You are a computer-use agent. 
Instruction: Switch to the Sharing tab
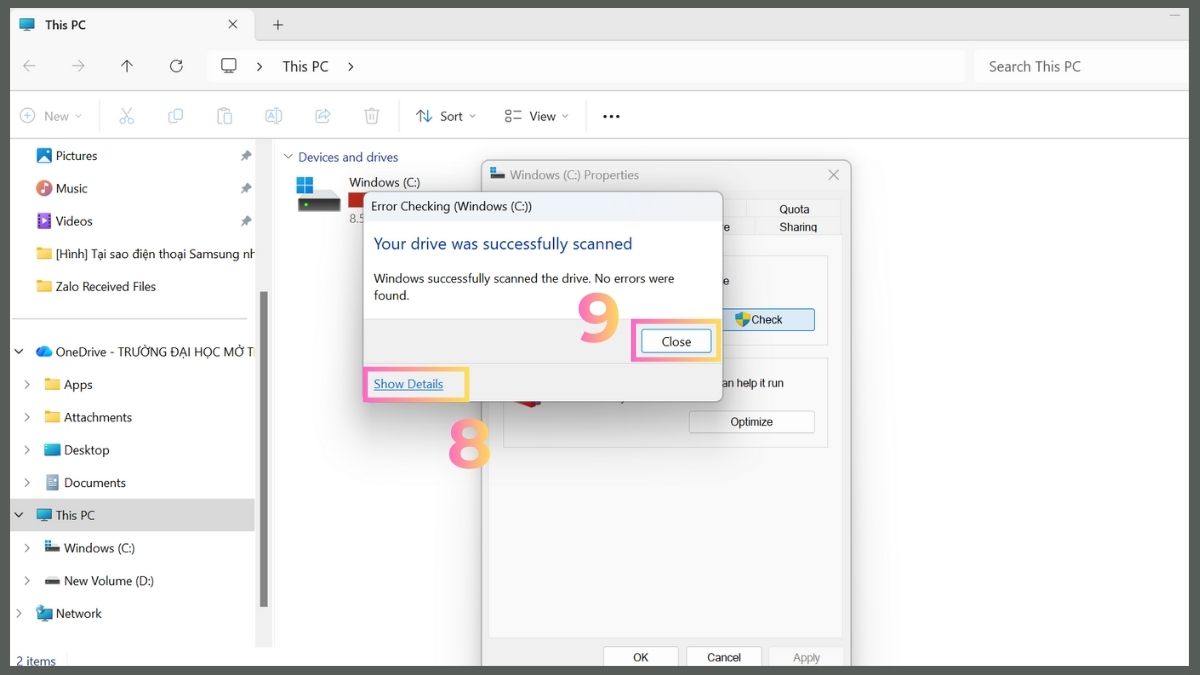(x=798, y=227)
